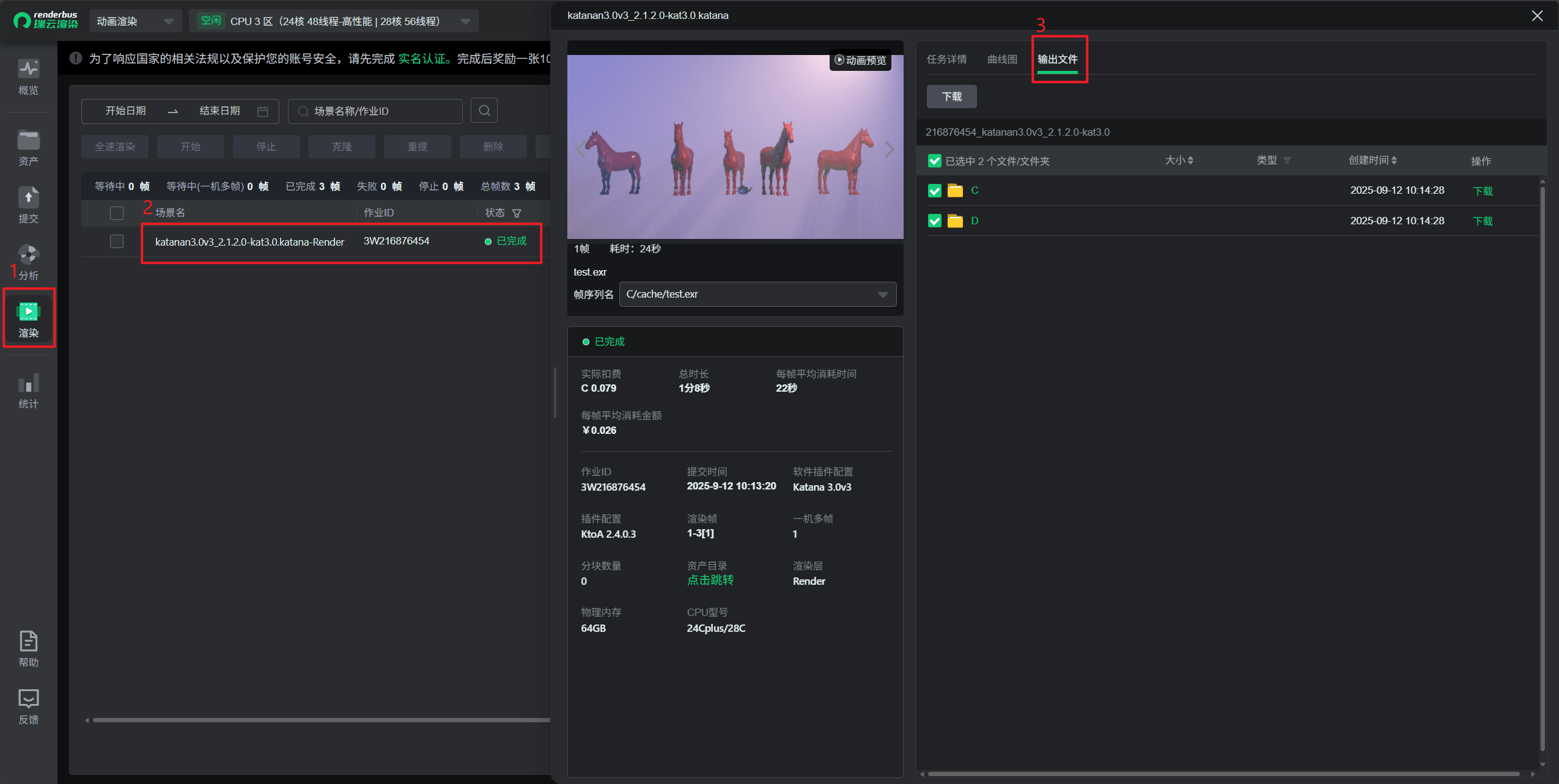The image size is (1559, 784).
Task: Click the 停止 button
Action: pyautogui.click(x=267, y=147)
